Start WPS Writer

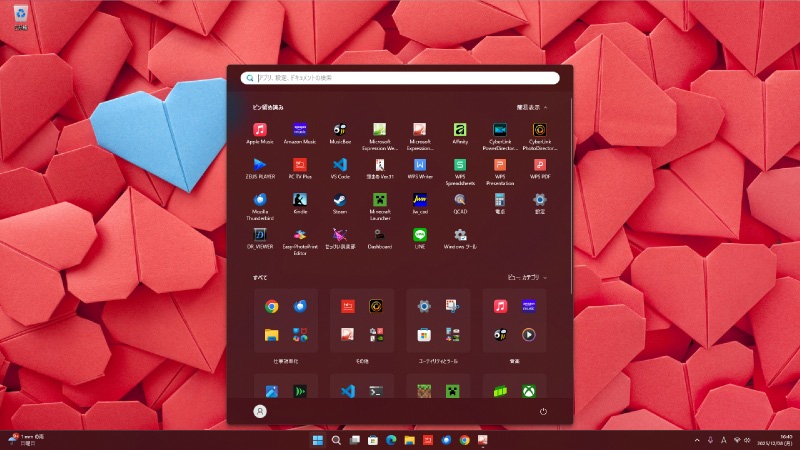point(420,165)
